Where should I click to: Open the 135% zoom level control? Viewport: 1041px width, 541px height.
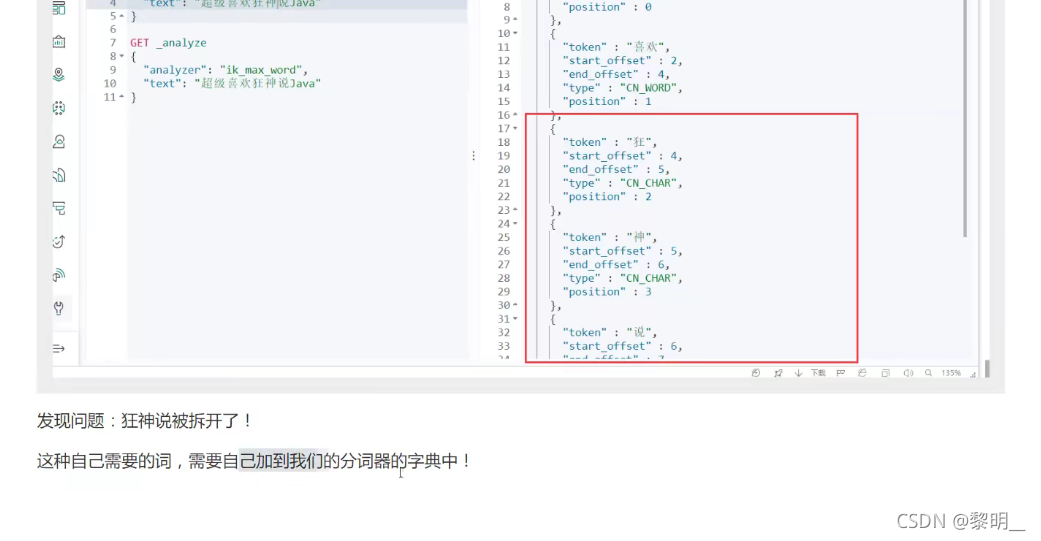[x=951, y=373]
